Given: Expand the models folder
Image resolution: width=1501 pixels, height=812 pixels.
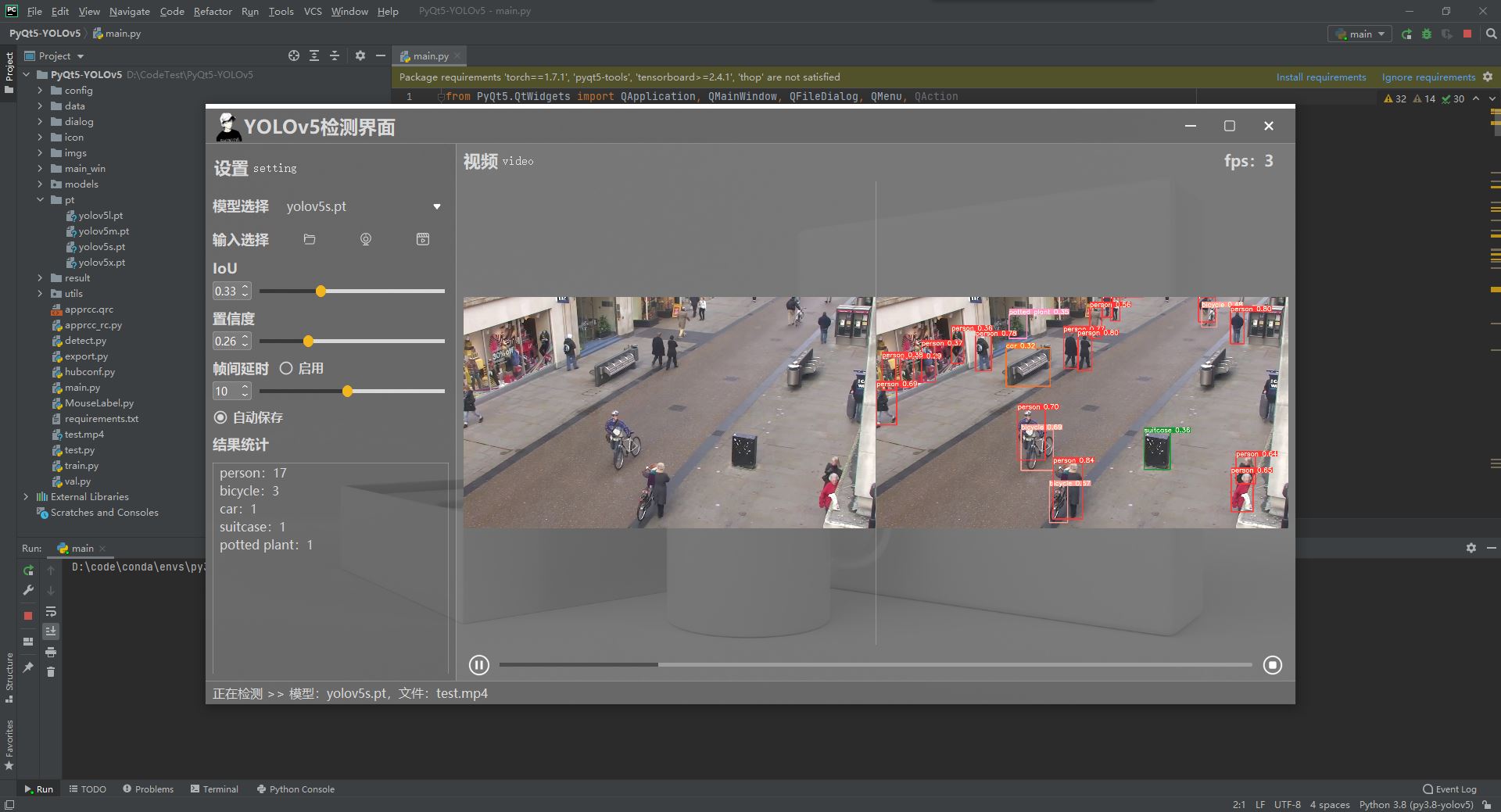Looking at the screenshot, I should pos(40,184).
